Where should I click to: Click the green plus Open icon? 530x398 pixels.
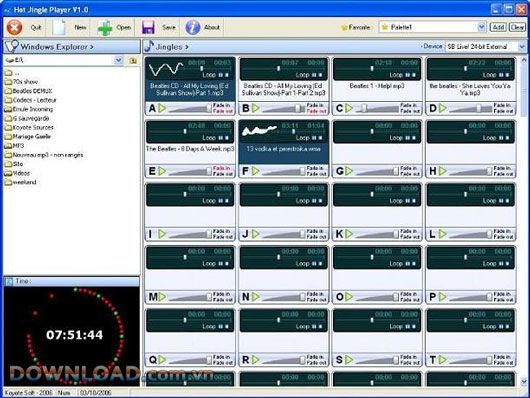click(104, 28)
